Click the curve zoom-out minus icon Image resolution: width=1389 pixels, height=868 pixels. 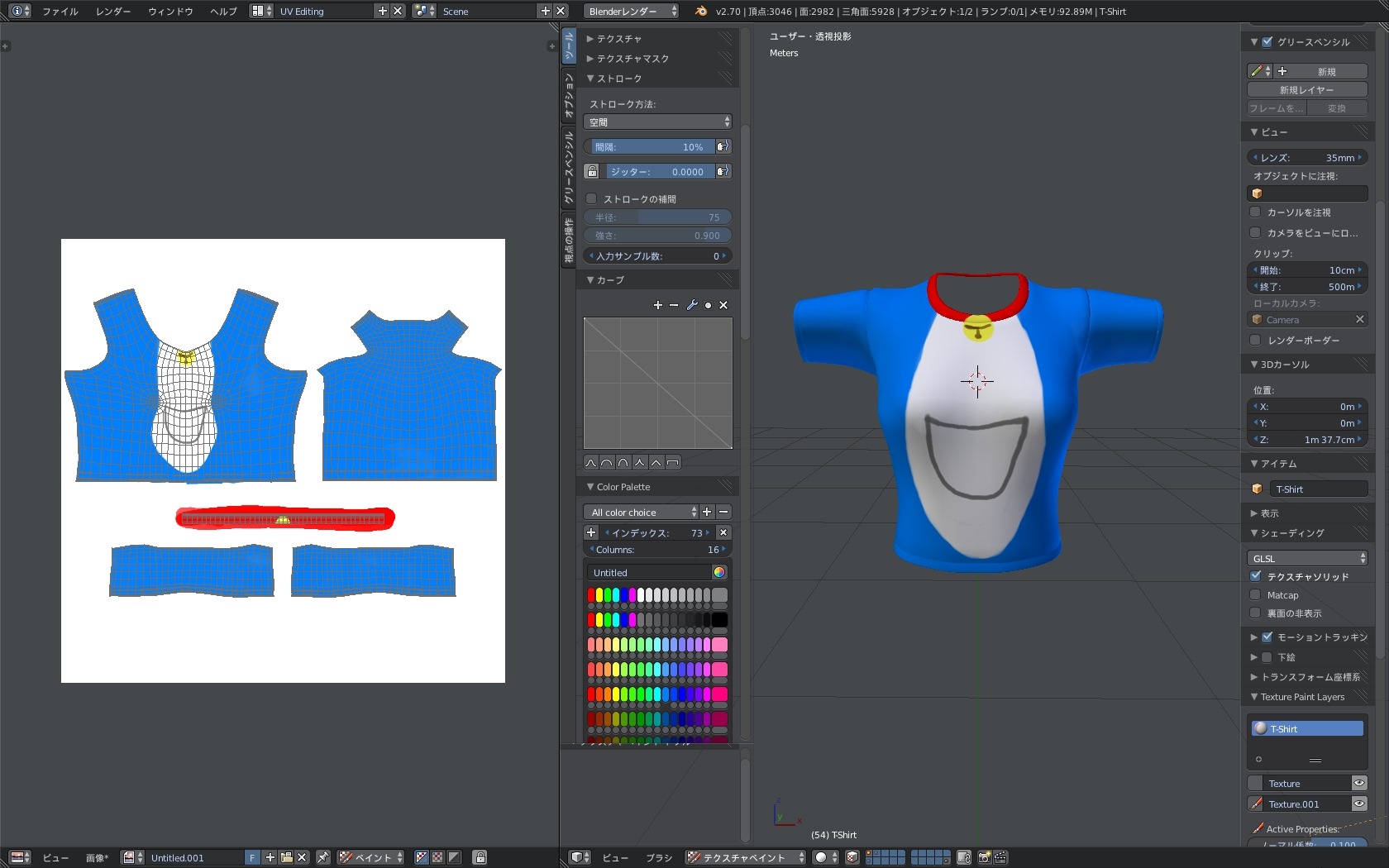pos(674,305)
